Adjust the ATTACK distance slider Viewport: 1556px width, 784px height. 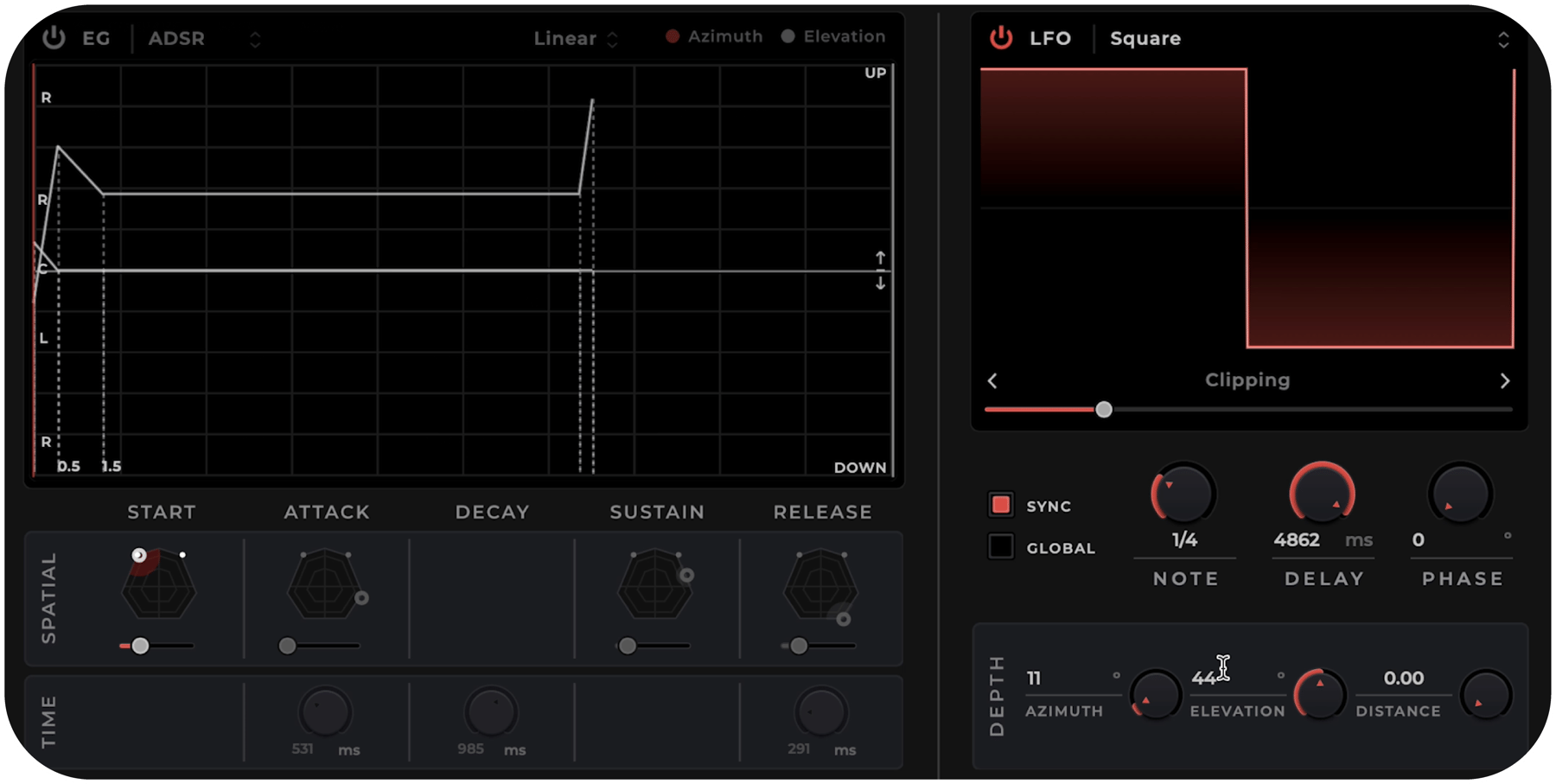pos(319,646)
